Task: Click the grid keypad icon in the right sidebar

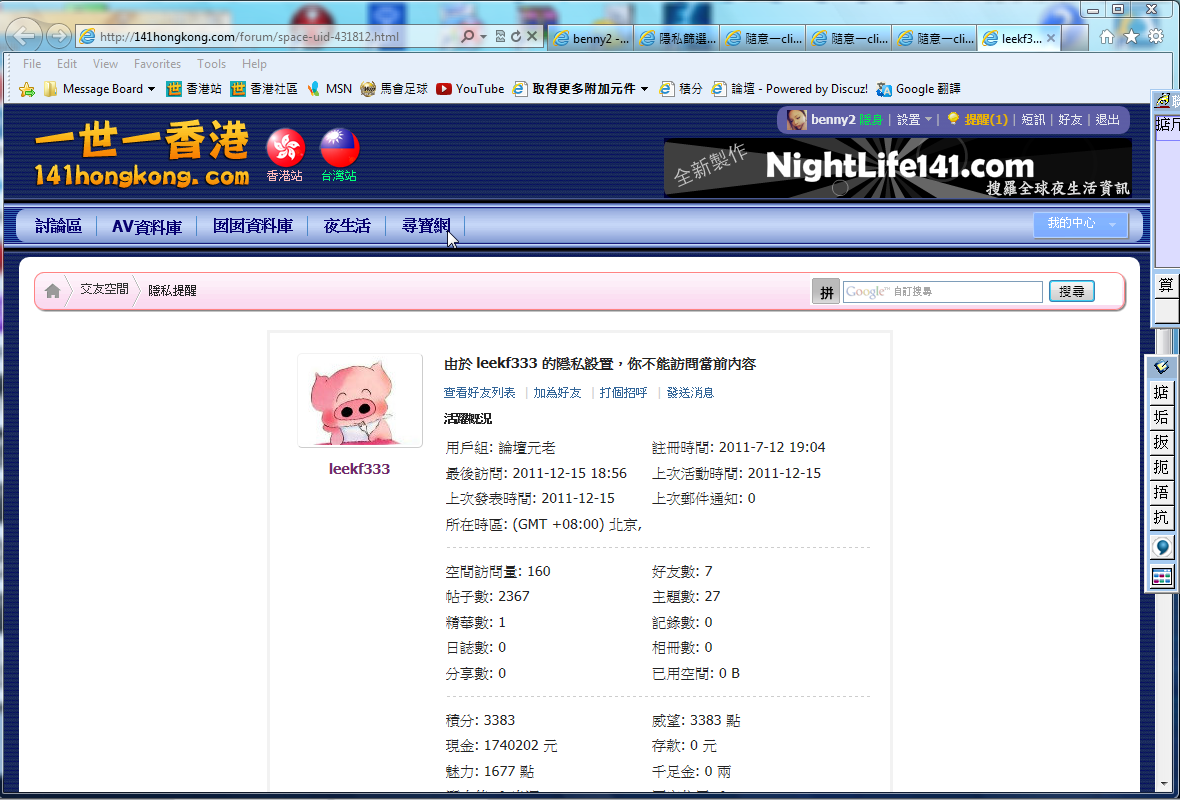Action: (1161, 576)
